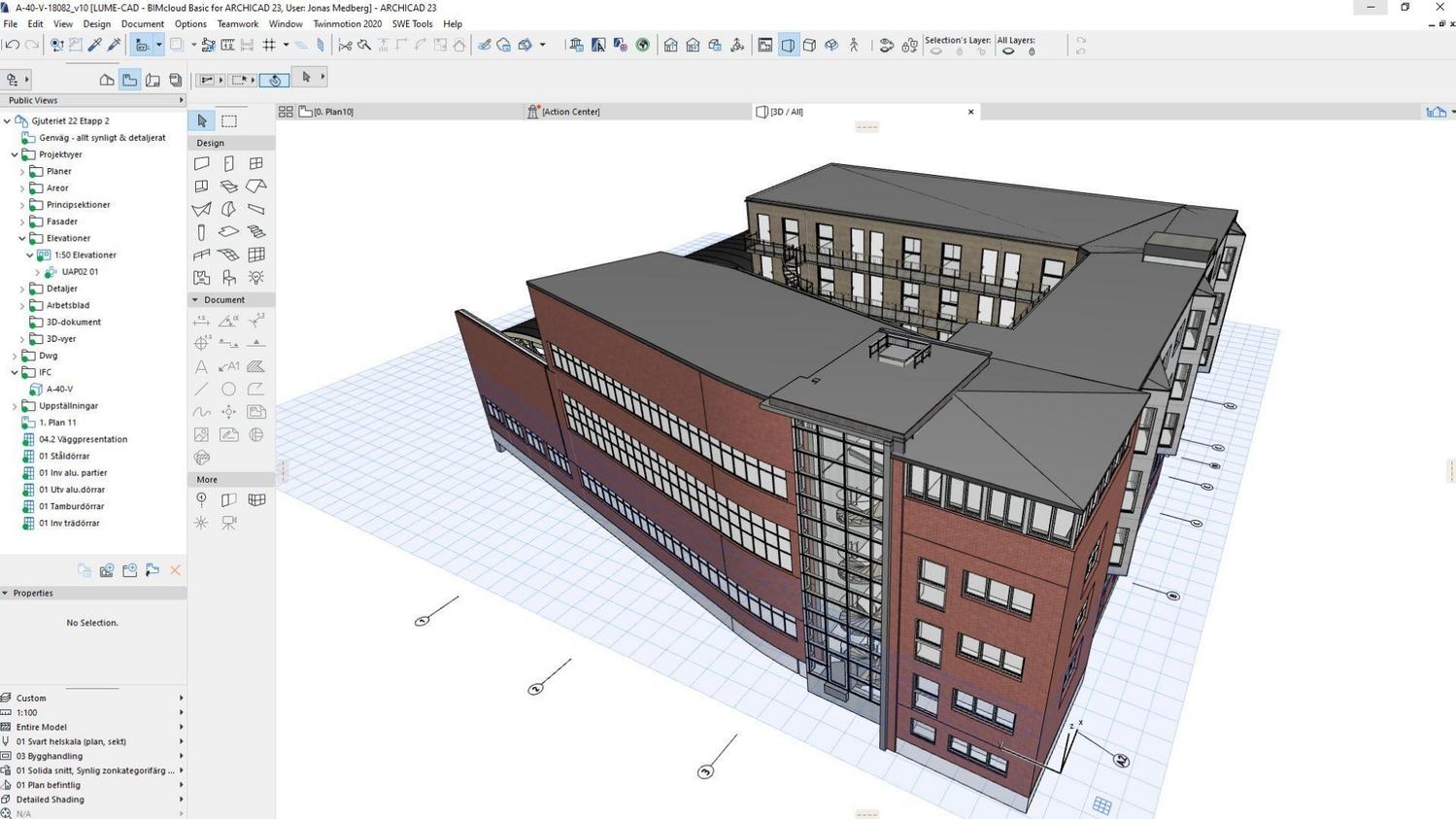Select the 01 Ståldörrar schedule
This screenshot has height=819, width=1456.
(64, 456)
